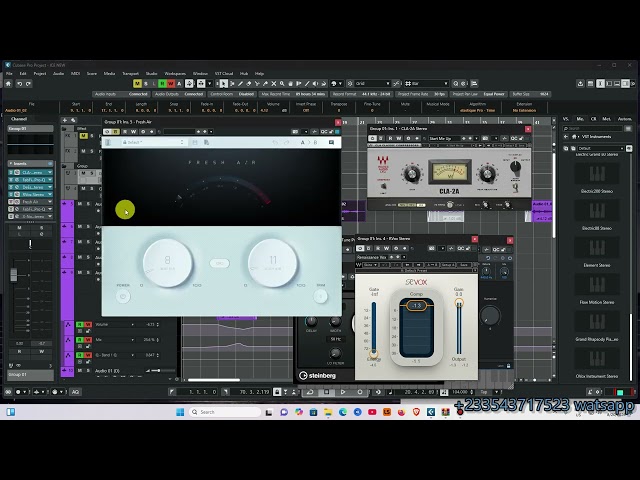Click the CLA-2A VU meter display
The image size is (640, 480).
(450, 172)
